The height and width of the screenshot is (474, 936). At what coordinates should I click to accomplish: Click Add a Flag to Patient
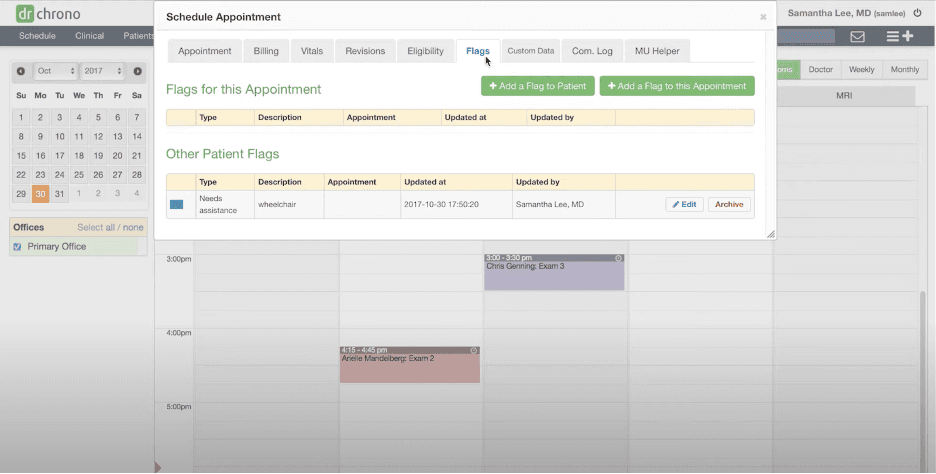[x=538, y=86]
